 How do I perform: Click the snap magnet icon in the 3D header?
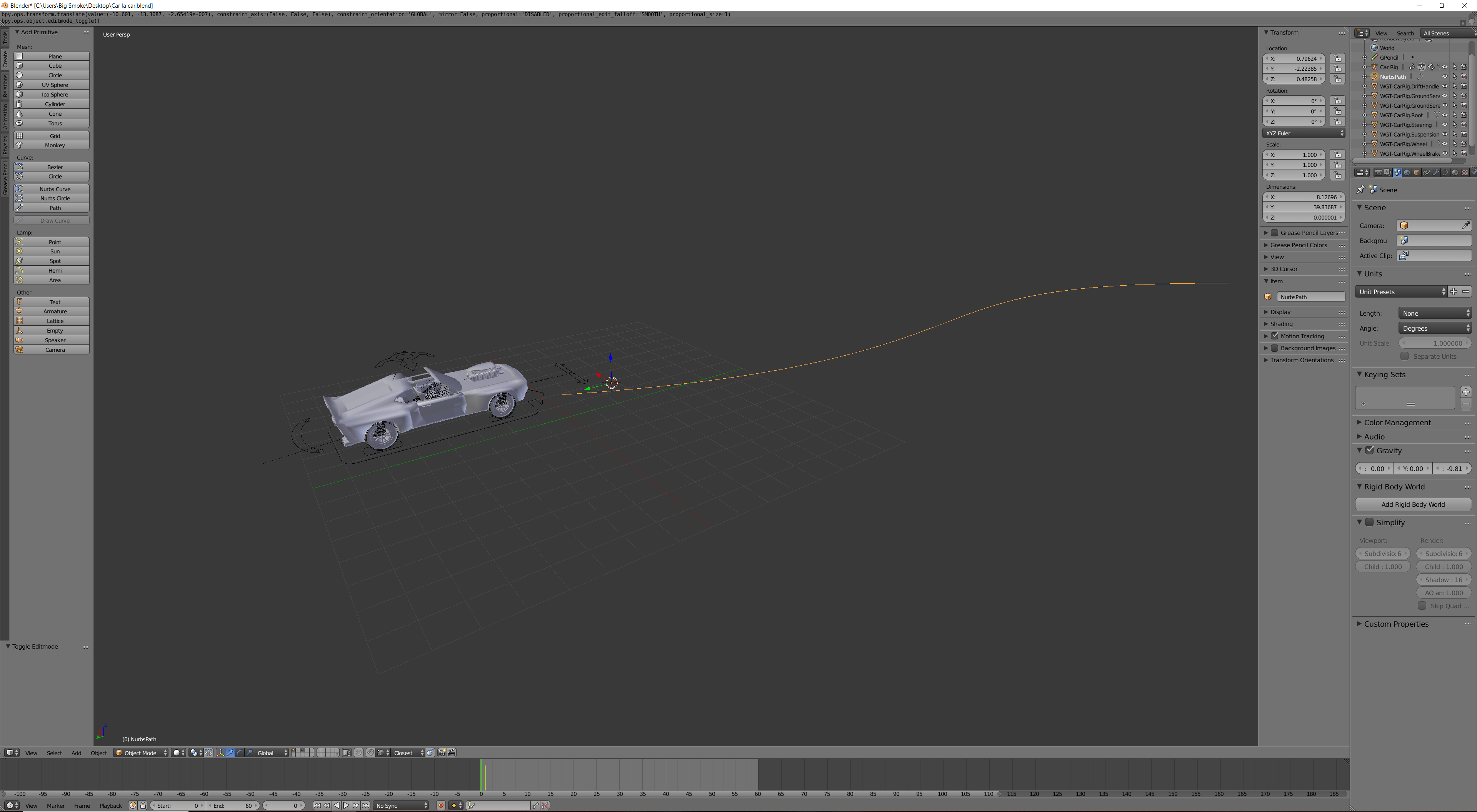(370, 753)
